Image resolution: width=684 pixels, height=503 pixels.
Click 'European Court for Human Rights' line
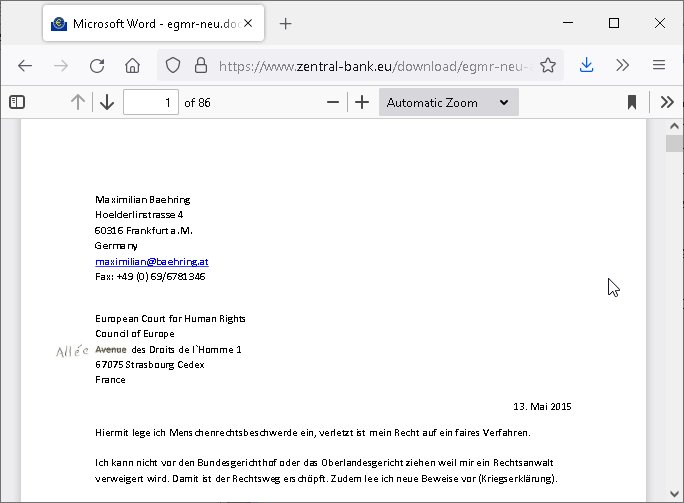coord(170,319)
